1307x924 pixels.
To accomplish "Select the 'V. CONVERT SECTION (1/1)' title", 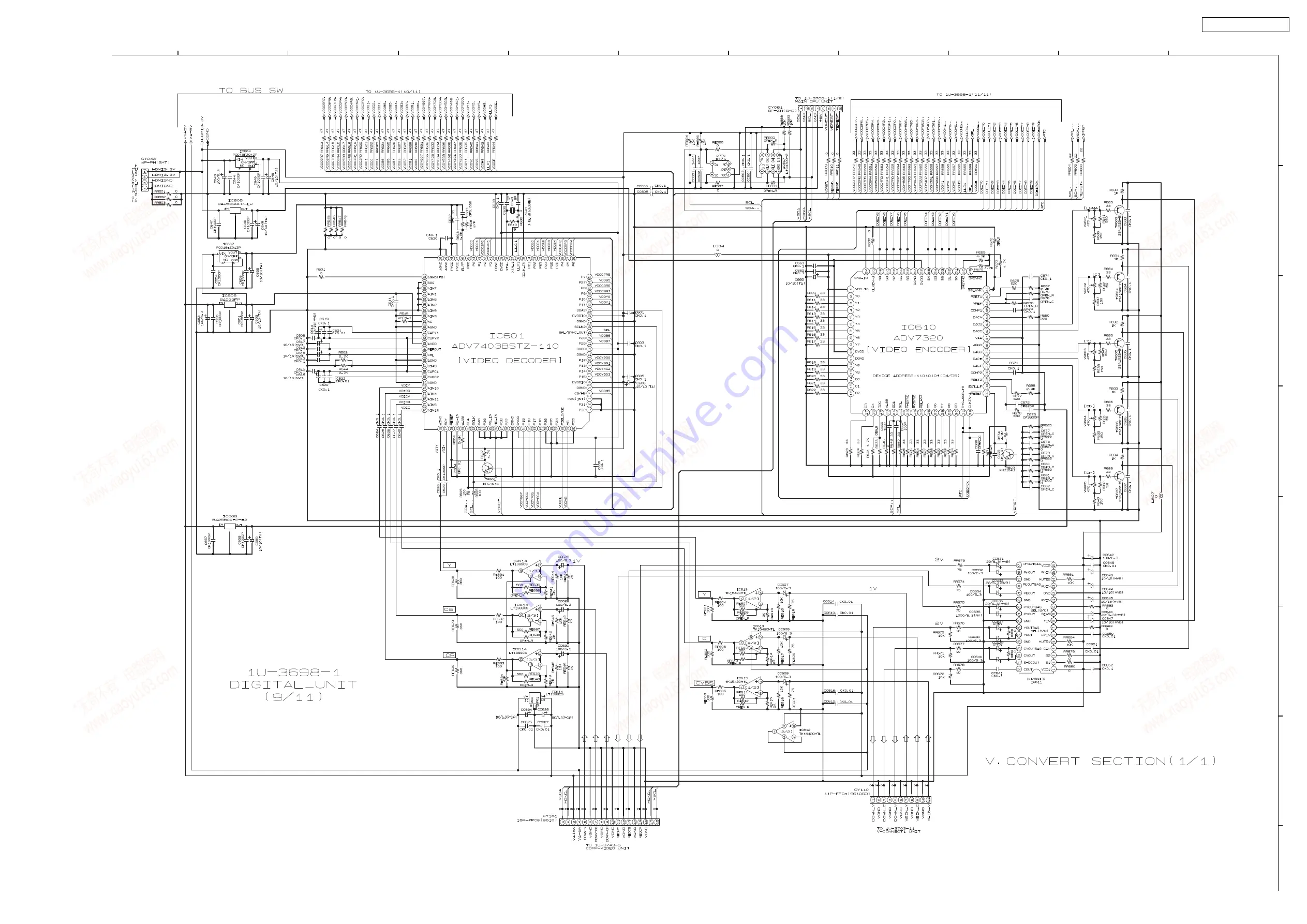I will 1101,761.
